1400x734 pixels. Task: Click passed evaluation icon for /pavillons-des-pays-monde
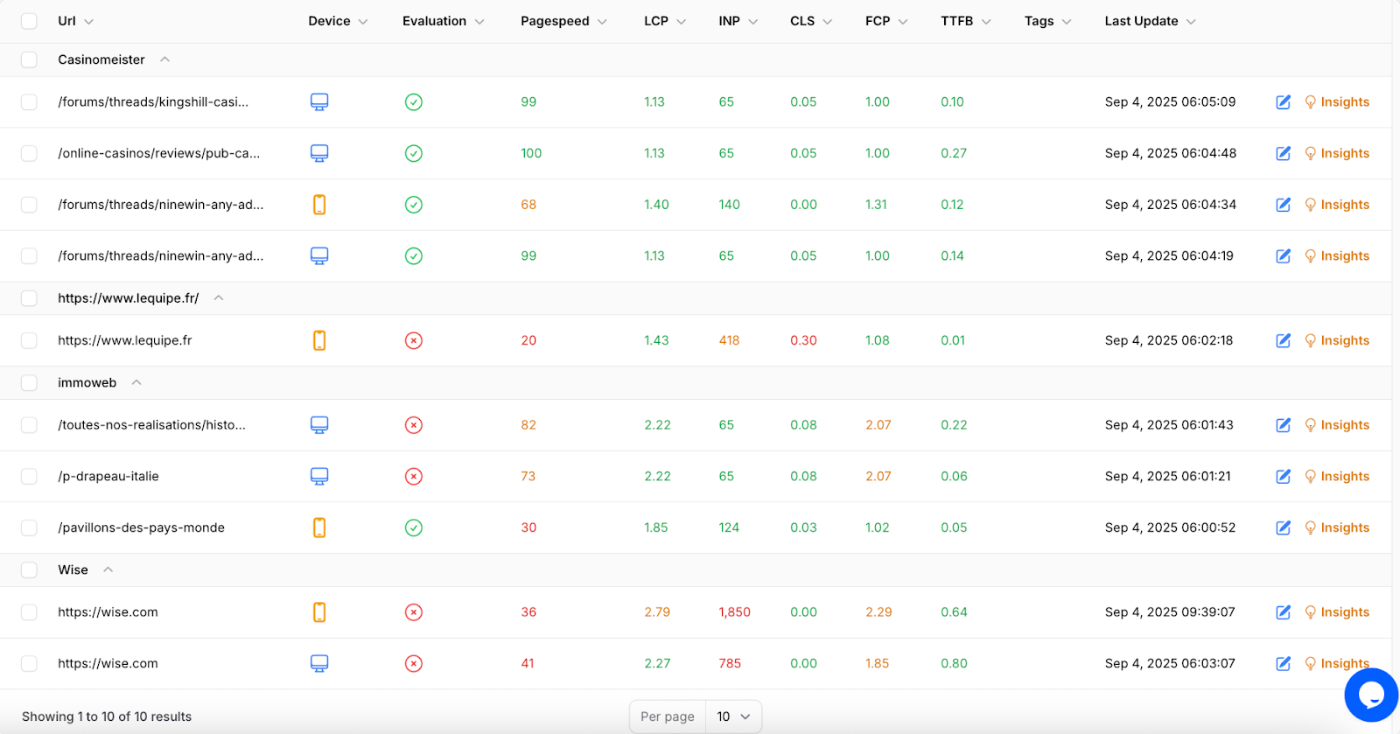(413, 527)
